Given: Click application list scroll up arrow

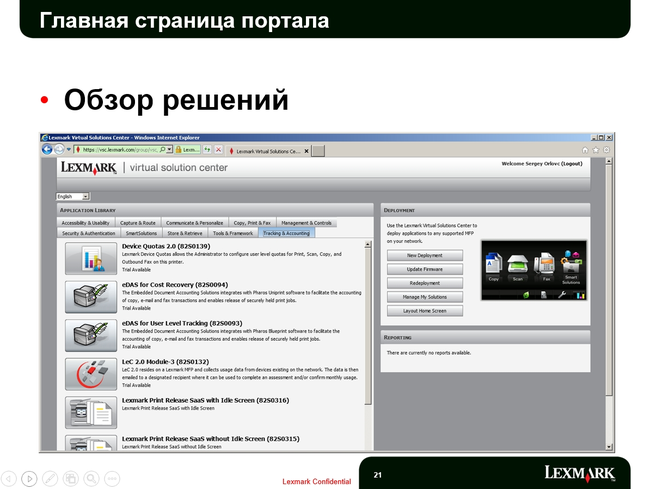Looking at the screenshot, I should (368, 244).
